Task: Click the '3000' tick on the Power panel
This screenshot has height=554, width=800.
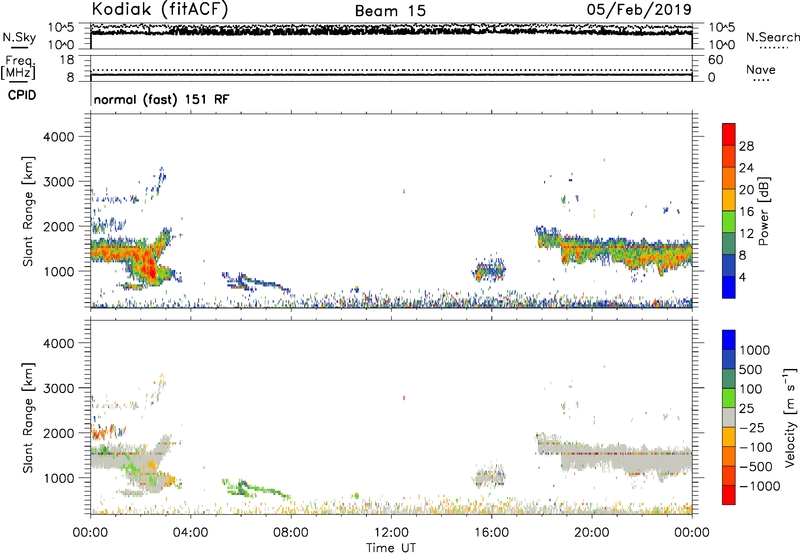Action: (x=58, y=182)
